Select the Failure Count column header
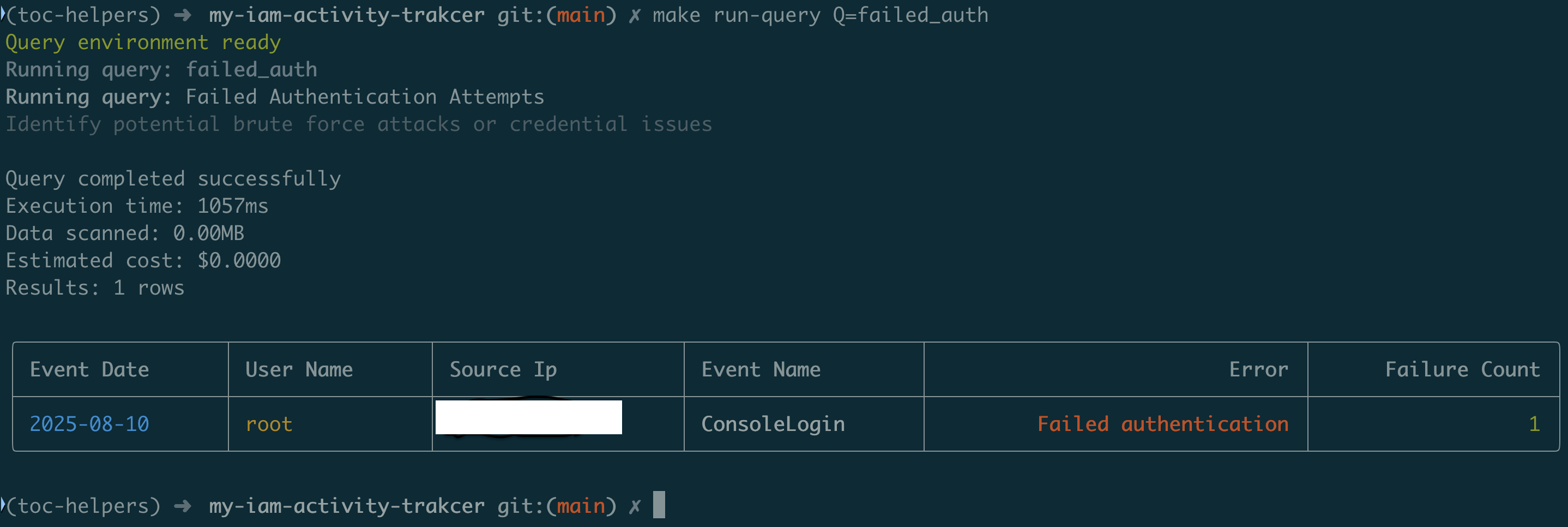Image resolution: width=1568 pixels, height=527 pixels. [x=1462, y=369]
